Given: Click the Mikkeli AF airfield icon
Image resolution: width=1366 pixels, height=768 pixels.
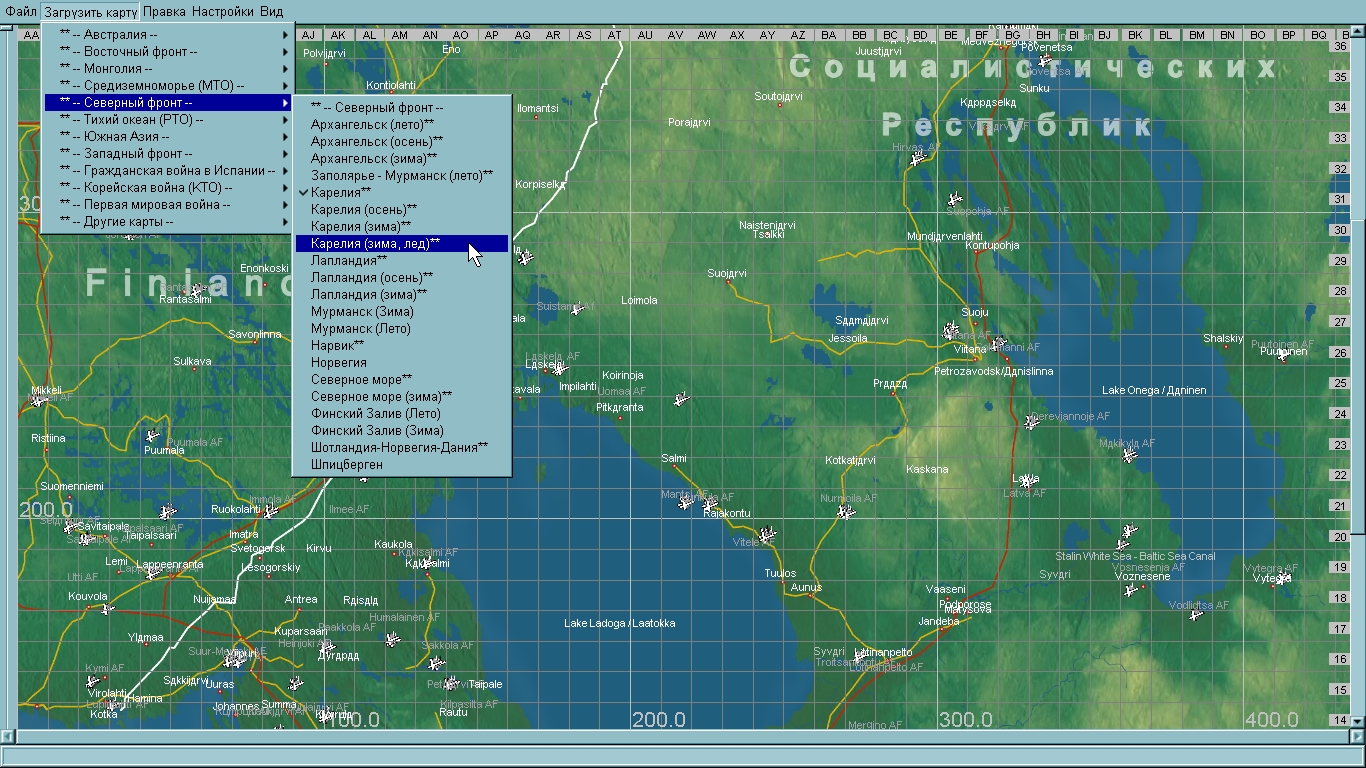Looking at the screenshot, I should [x=39, y=400].
